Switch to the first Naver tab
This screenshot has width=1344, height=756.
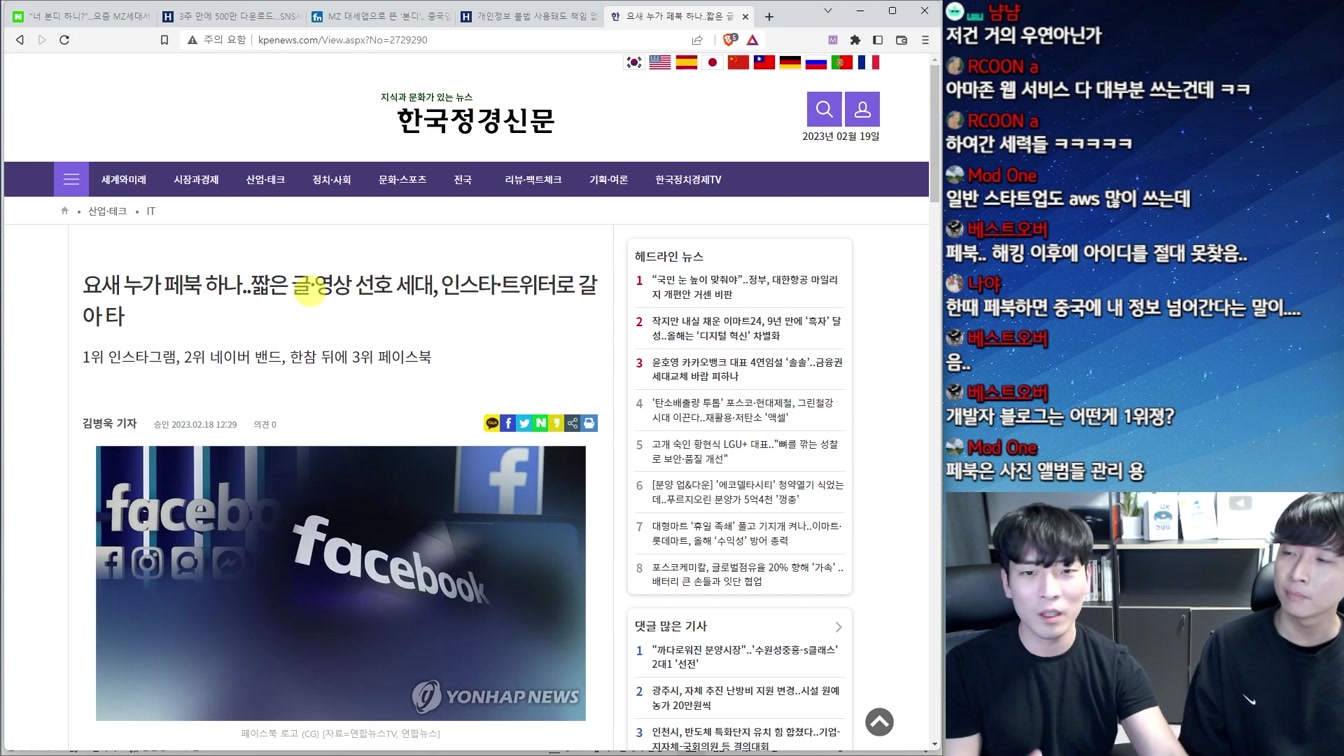pyautogui.click(x=80, y=16)
